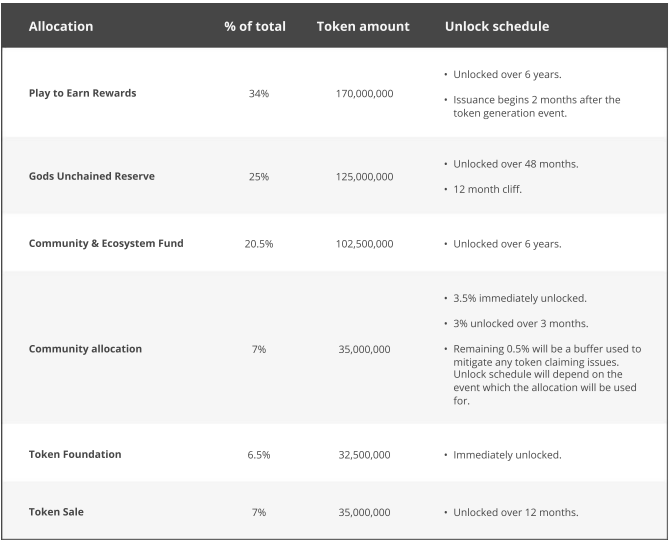Click the 20.5% percentage cell
Viewport: 670px width, 542px height.
[x=258, y=243]
